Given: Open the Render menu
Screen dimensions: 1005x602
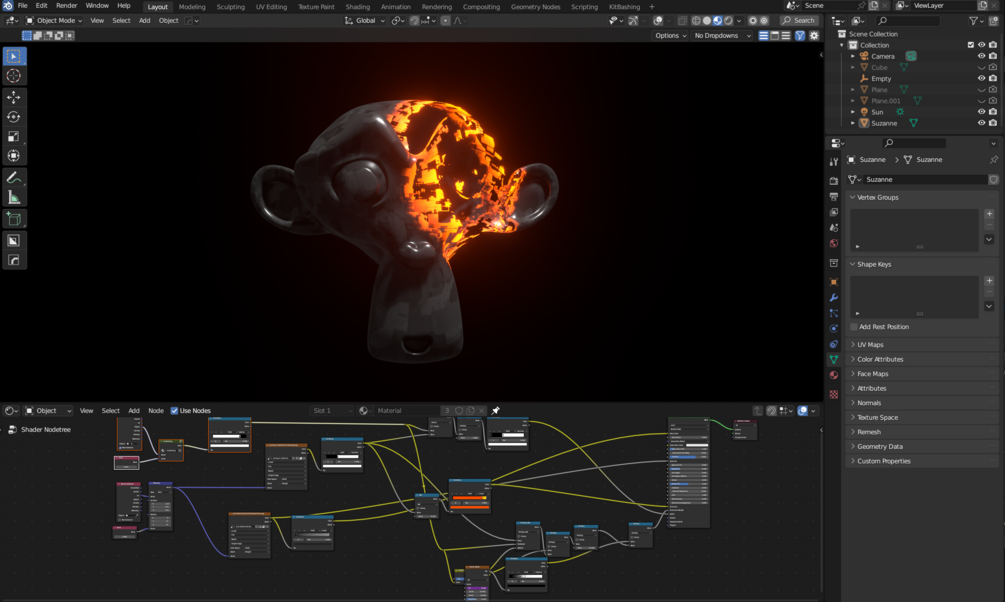Looking at the screenshot, I should coord(66,5).
